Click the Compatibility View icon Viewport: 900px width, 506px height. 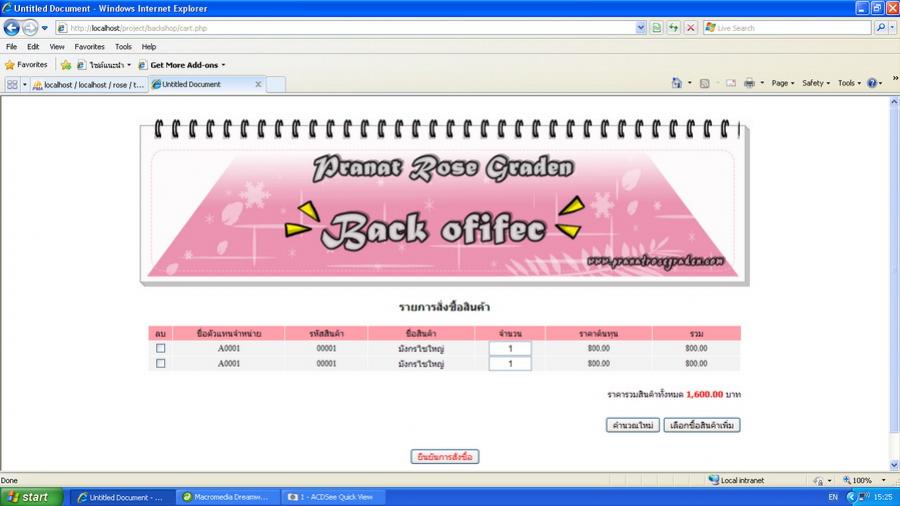tap(657, 28)
